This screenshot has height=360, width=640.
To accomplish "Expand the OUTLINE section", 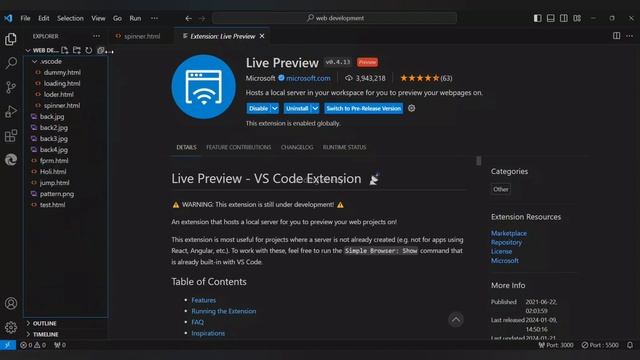I will (28, 323).
